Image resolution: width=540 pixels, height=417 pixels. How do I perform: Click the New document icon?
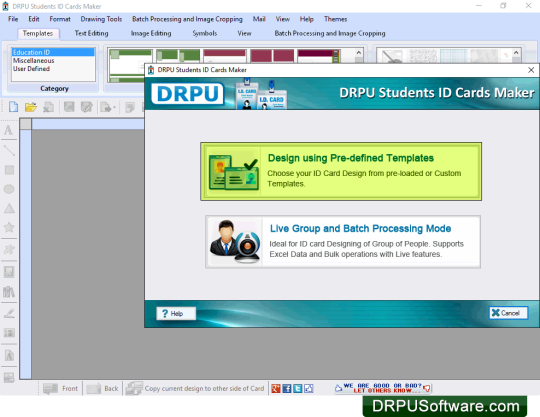click(x=13, y=107)
